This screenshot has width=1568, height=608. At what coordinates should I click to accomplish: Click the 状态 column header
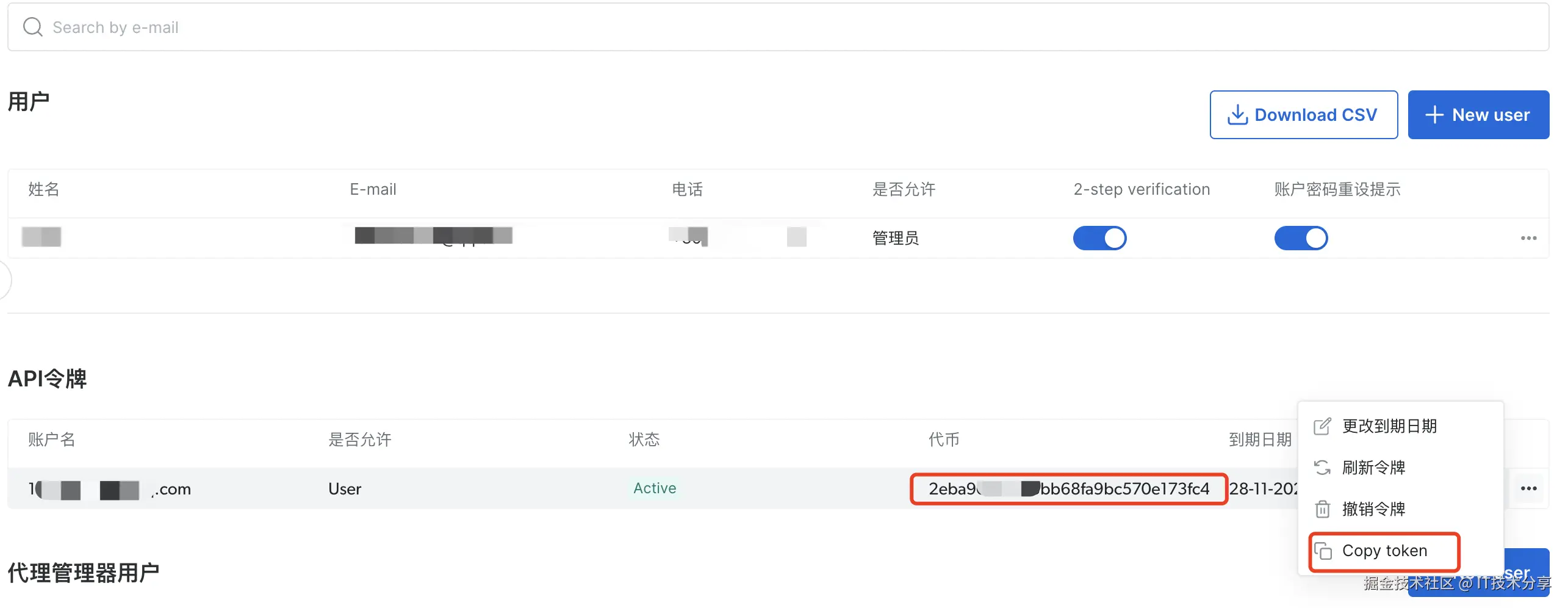(x=644, y=440)
